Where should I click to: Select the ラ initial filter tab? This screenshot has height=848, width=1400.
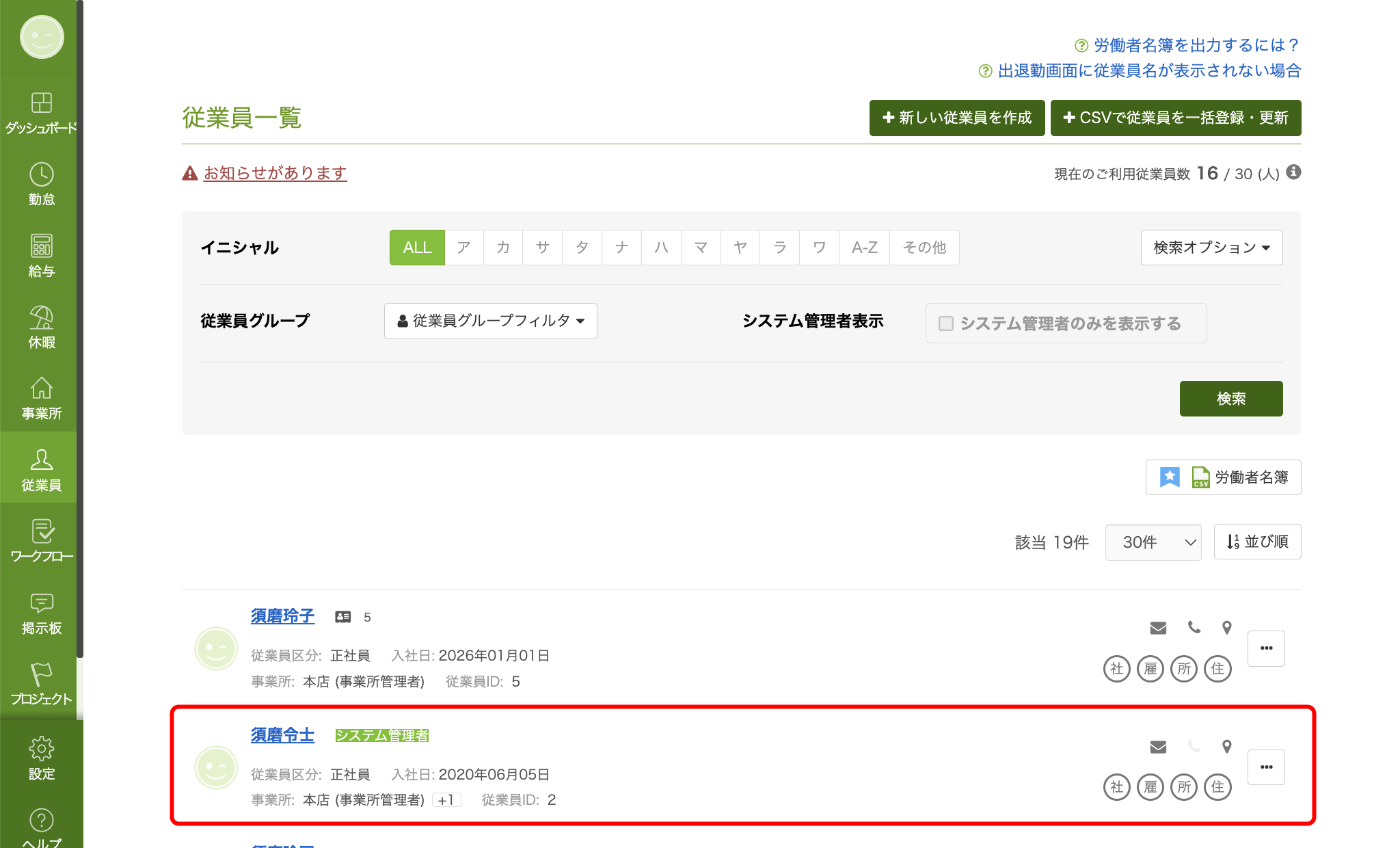780,248
